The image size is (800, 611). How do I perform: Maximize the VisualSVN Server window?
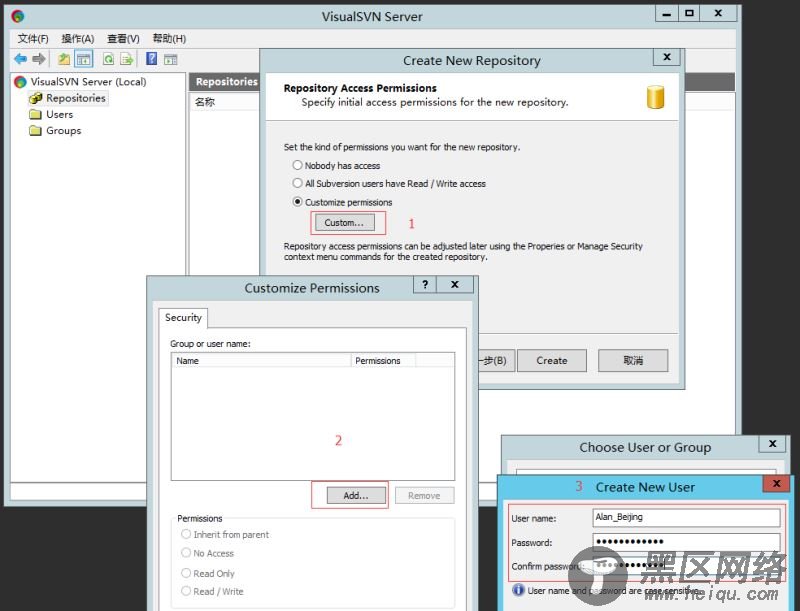click(x=689, y=13)
